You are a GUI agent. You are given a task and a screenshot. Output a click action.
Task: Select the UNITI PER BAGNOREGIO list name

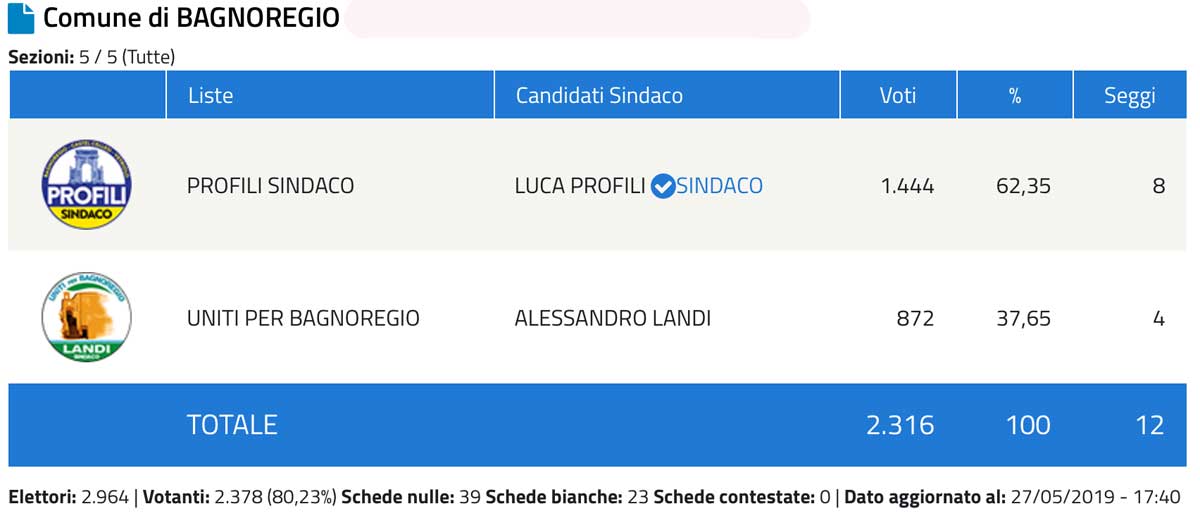[303, 319]
